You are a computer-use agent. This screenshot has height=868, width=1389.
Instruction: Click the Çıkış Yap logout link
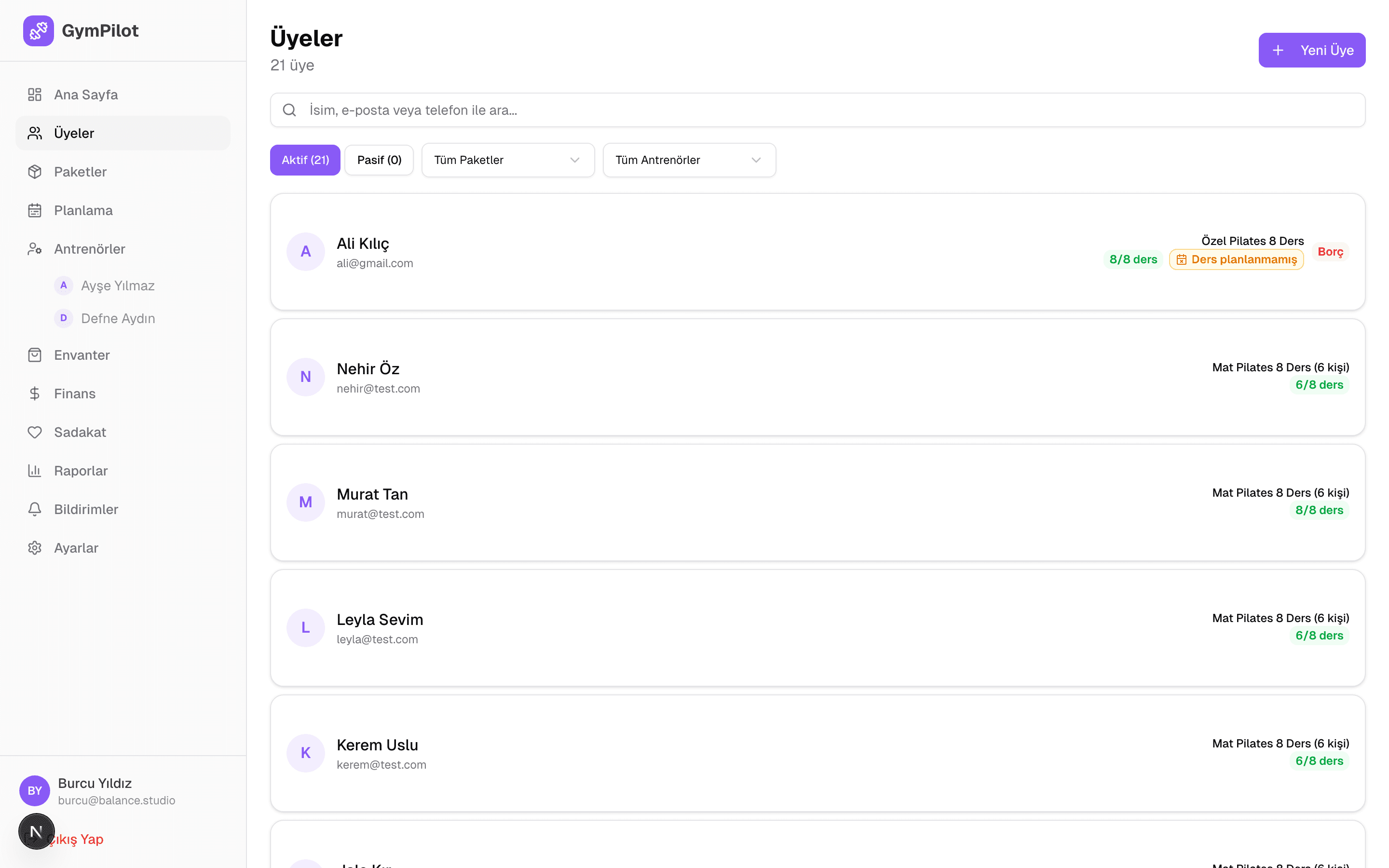(76, 839)
